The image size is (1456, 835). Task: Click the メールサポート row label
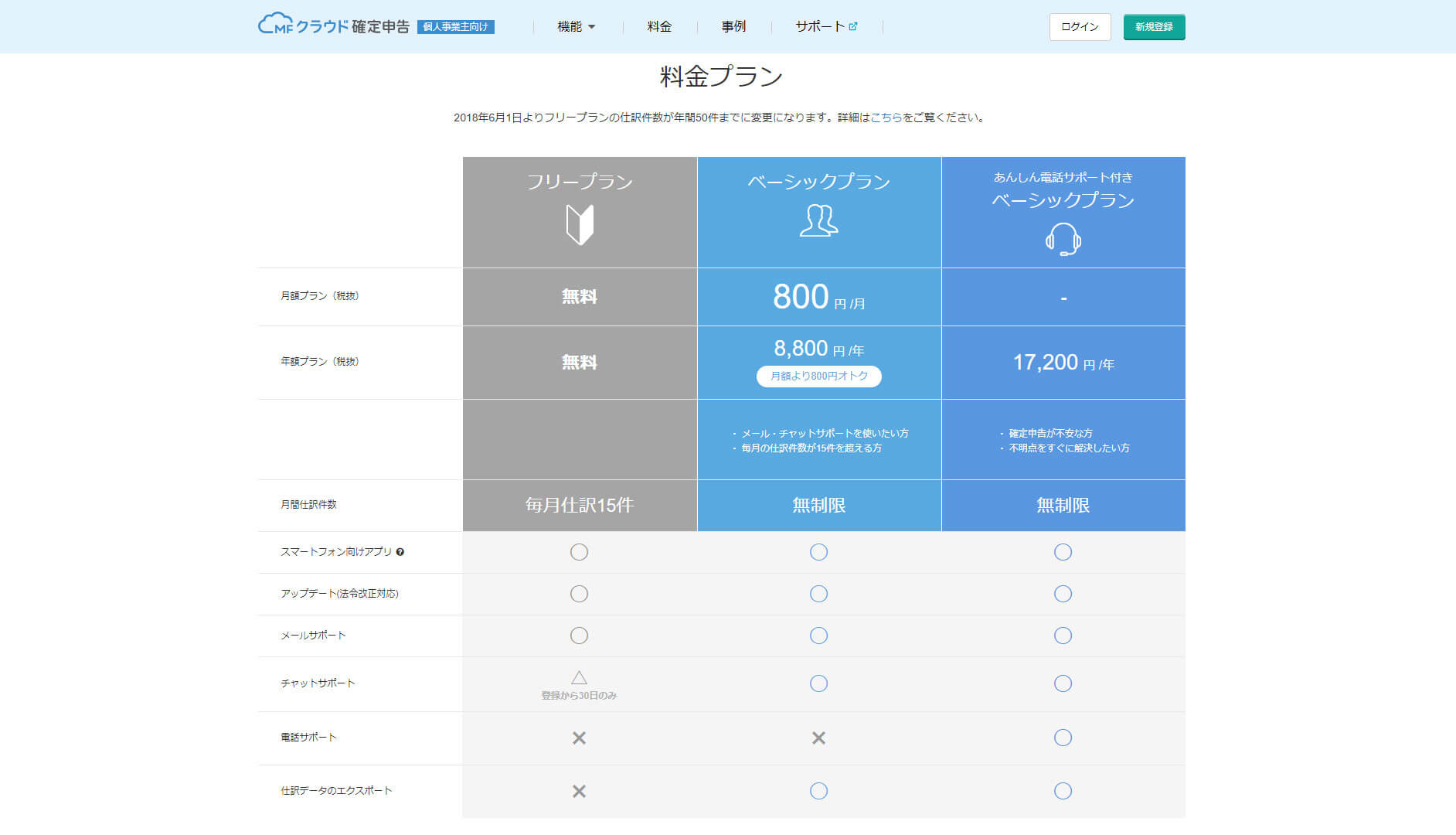tap(313, 636)
